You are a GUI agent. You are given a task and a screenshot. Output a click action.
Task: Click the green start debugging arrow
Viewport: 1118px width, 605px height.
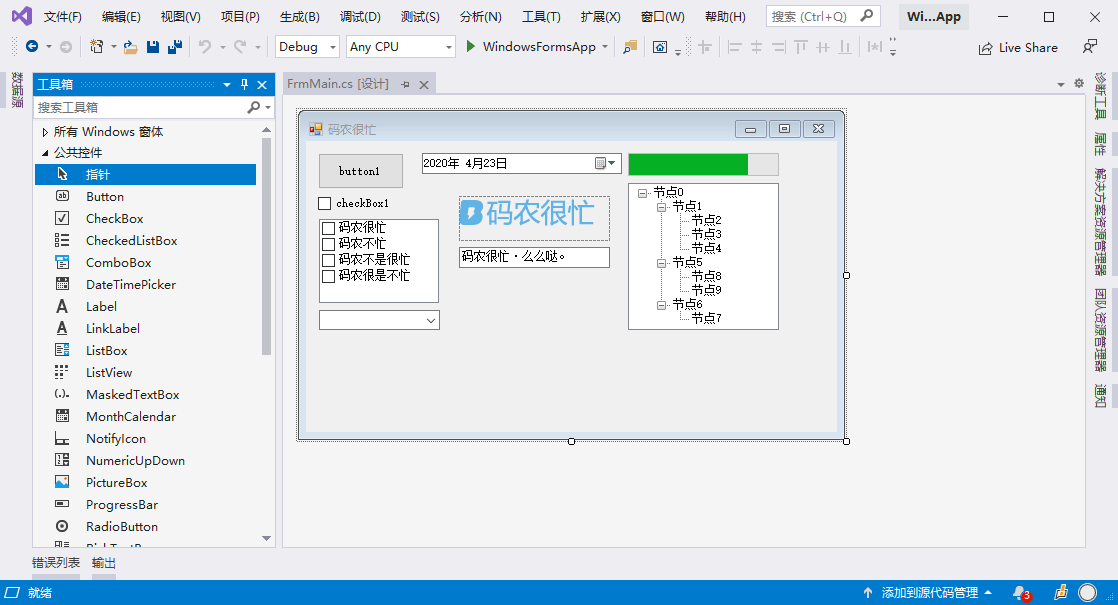tap(471, 46)
